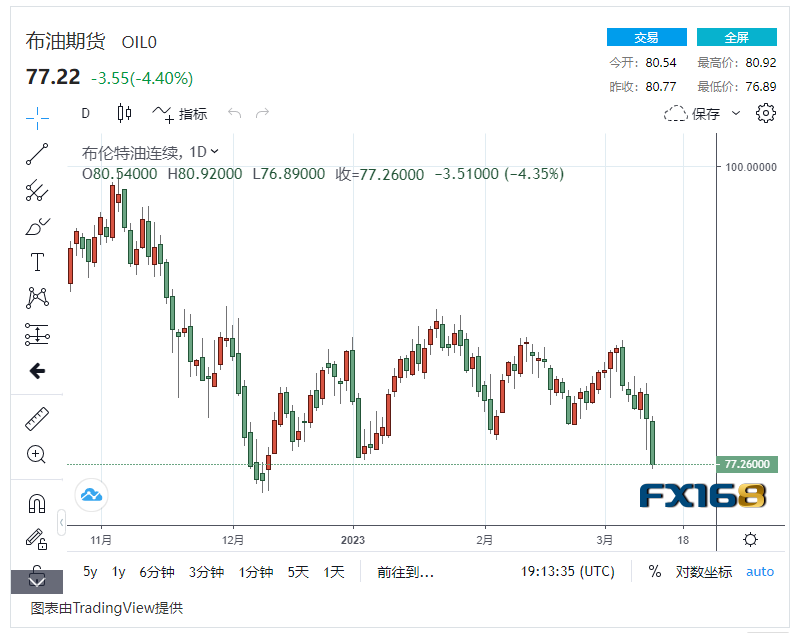Select the 5天 range
The width and height of the screenshot is (800, 633).
298,572
